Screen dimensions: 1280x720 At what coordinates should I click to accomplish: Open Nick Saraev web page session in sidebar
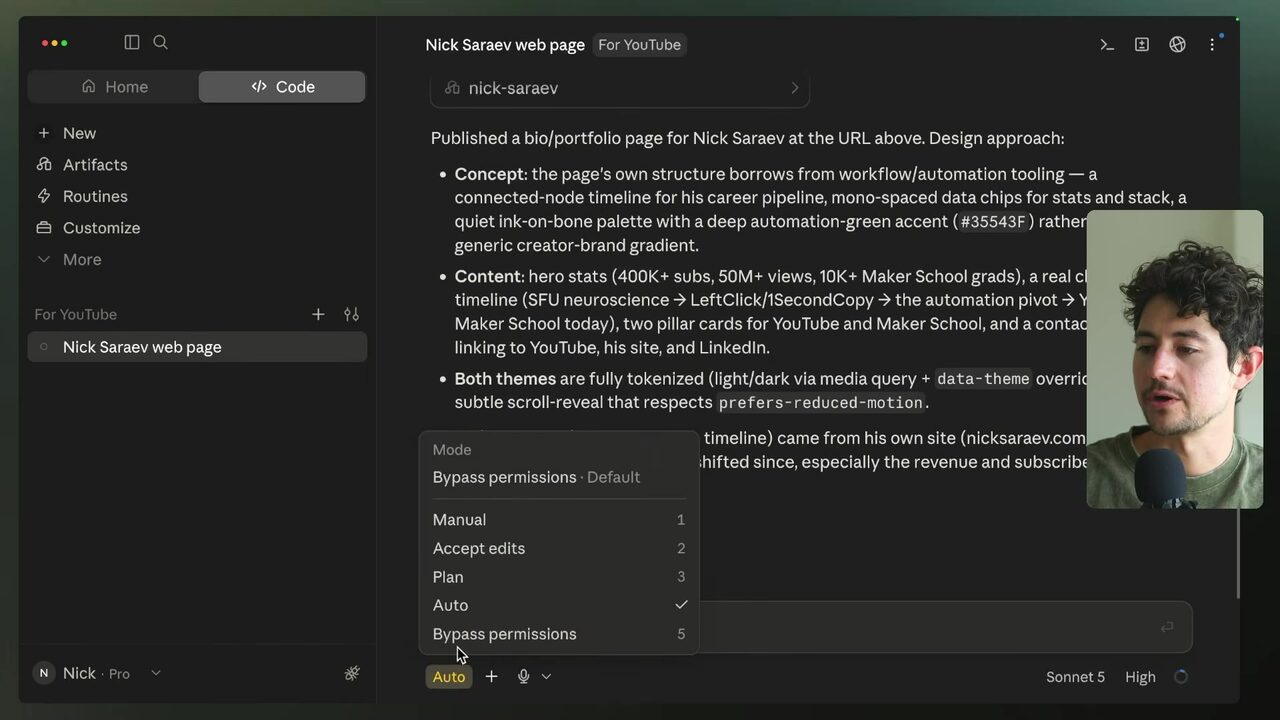pos(197,347)
